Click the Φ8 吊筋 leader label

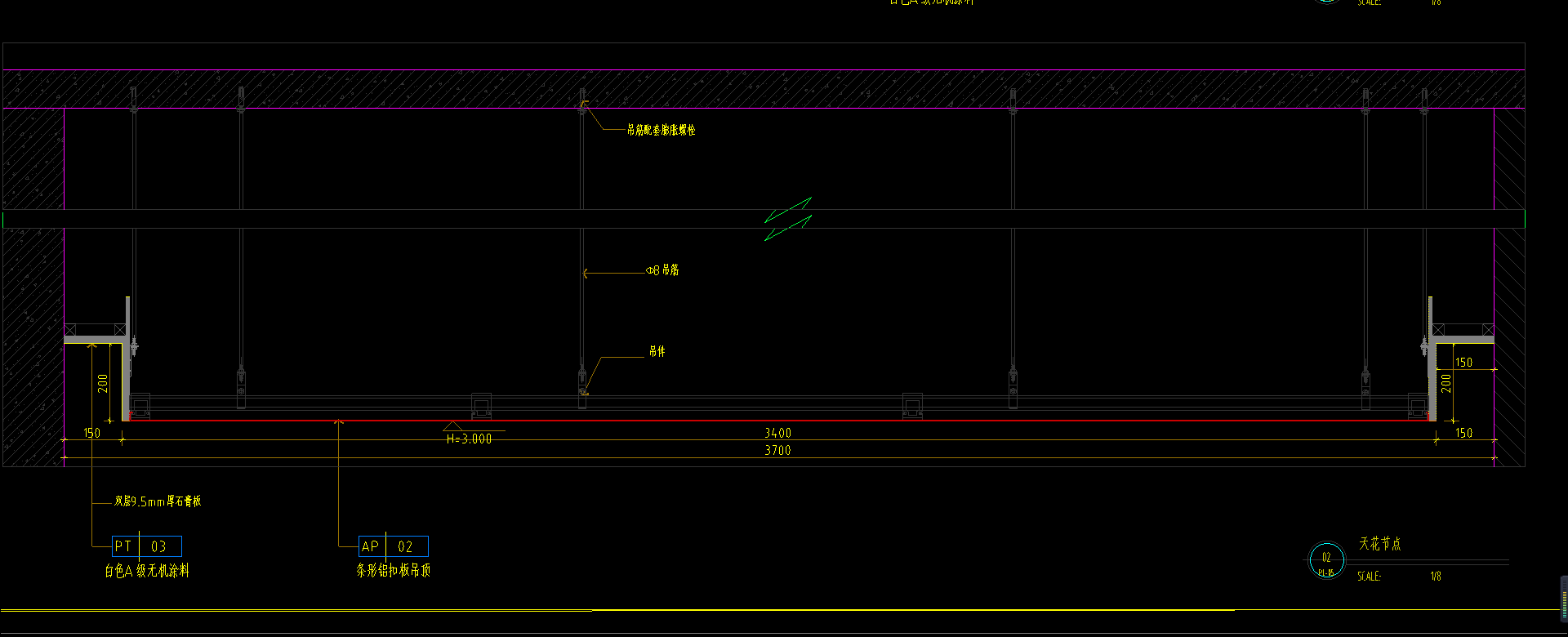pos(662,270)
